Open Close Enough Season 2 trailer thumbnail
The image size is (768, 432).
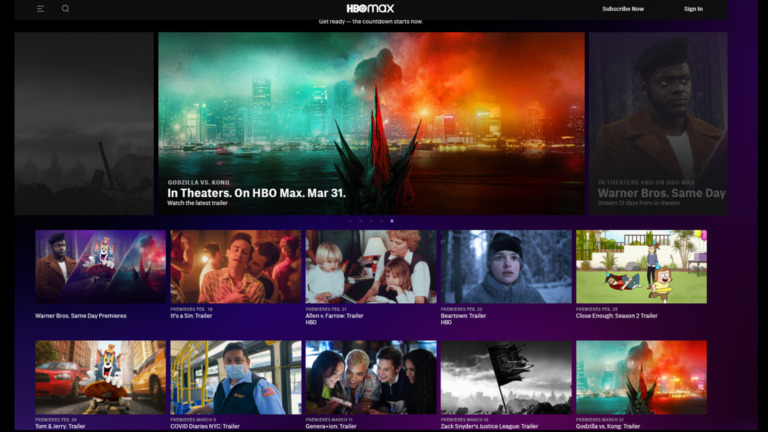tap(641, 266)
